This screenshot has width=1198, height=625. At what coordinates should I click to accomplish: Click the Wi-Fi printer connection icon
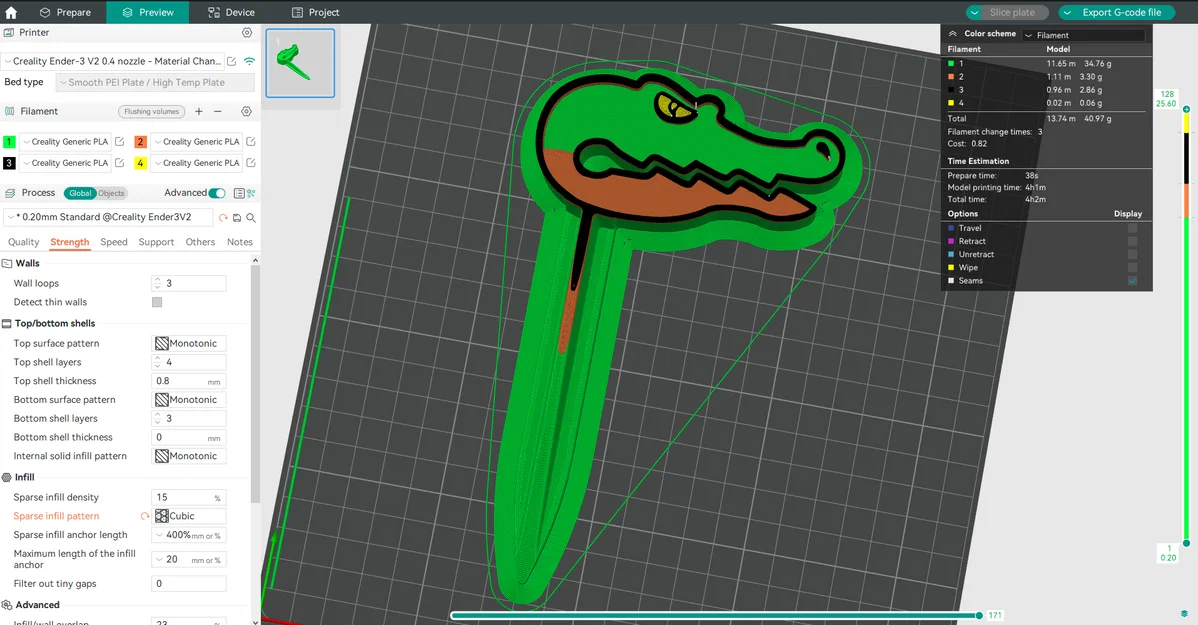(x=249, y=61)
